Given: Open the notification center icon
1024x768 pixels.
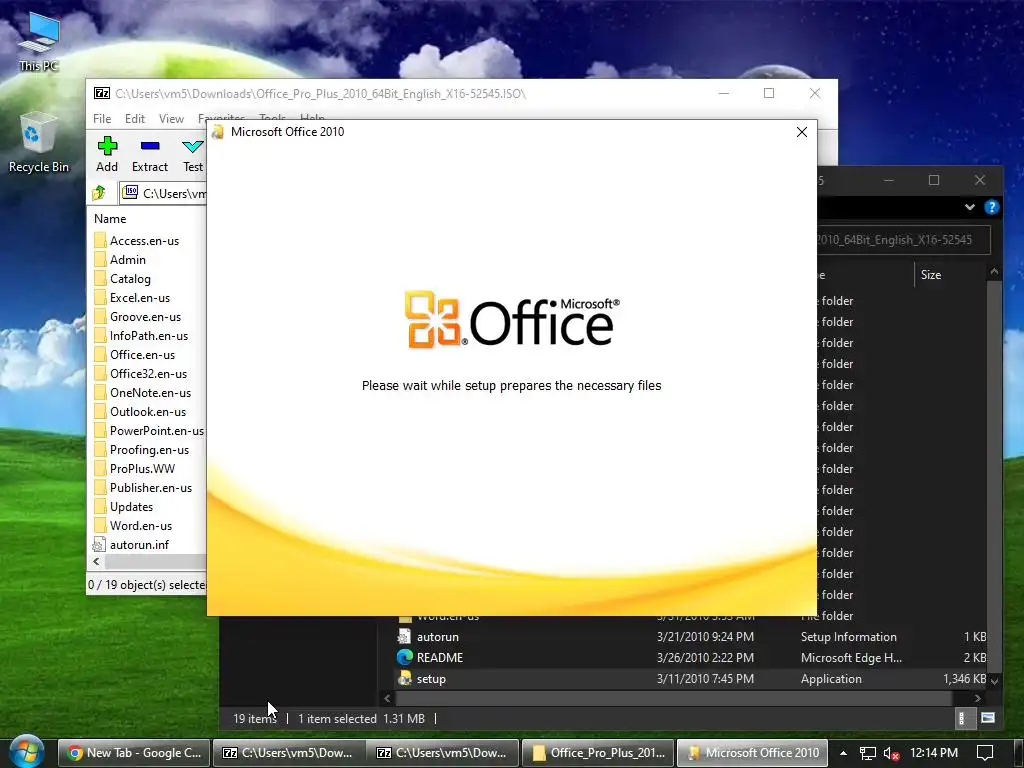Looking at the screenshot, I should point(985,752).
